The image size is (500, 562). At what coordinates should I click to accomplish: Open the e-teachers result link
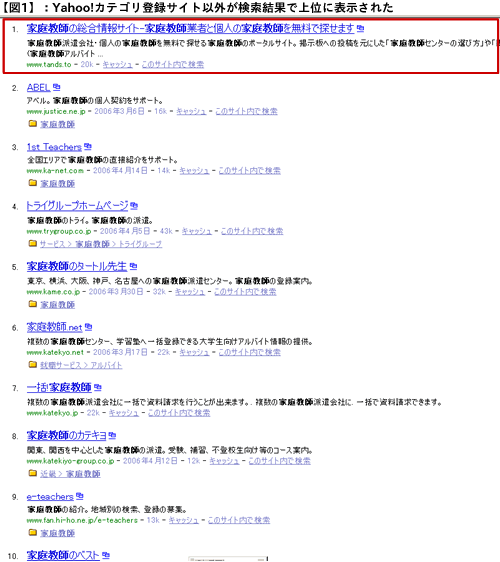50,497
